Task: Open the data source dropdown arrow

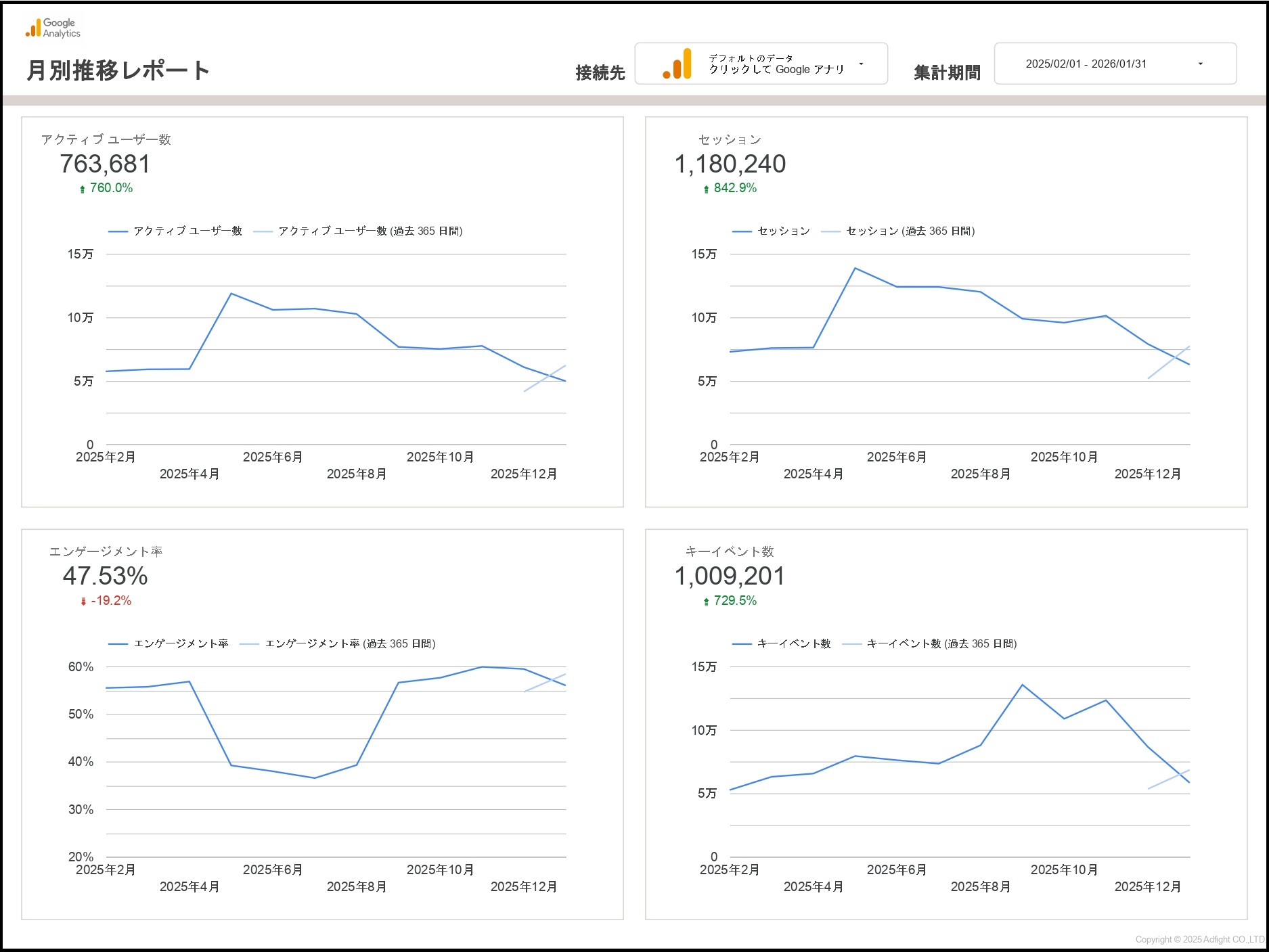Action: (861, 64)
